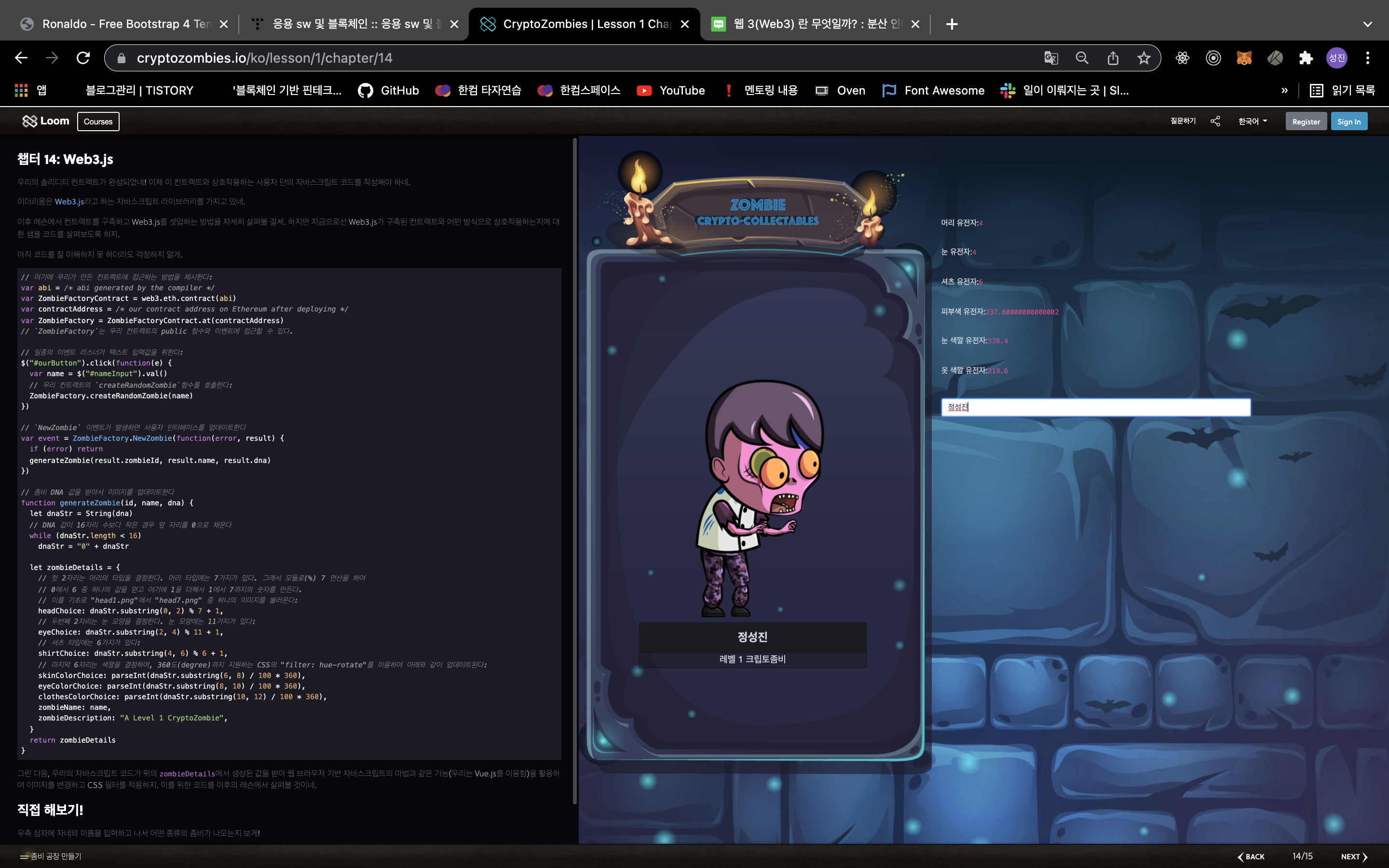
Task: Click the Web3.js hyperlink in lesson text
Action: (69, 202)
